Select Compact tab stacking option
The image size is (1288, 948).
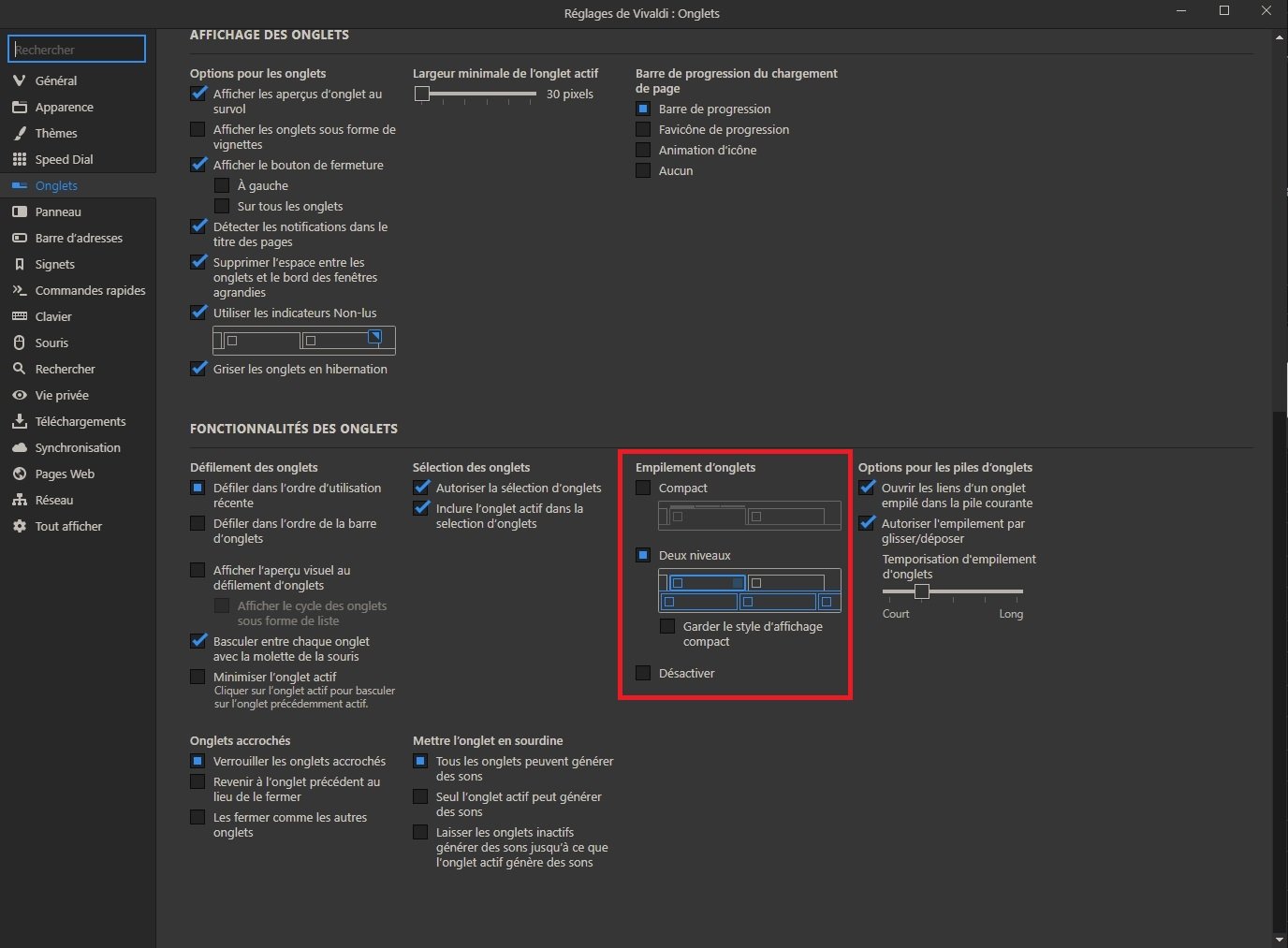(x=643, y=488)
